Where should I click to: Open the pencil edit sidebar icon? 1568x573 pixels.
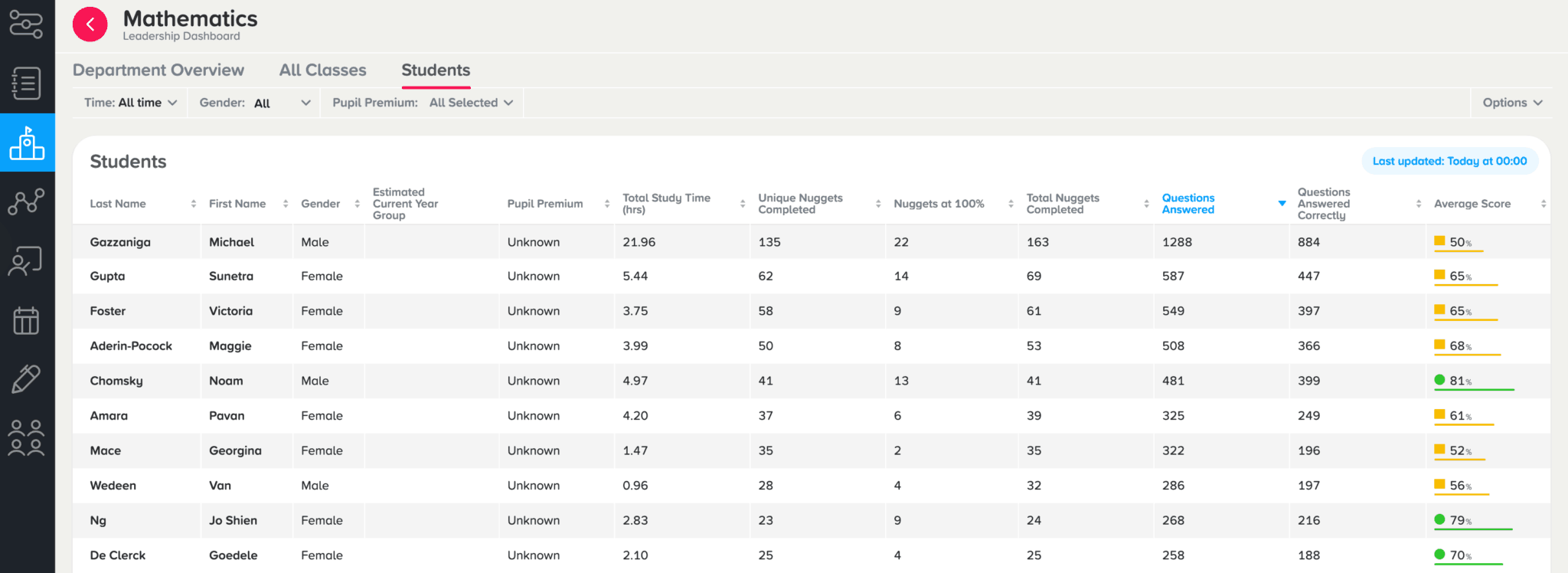[27, 378]
